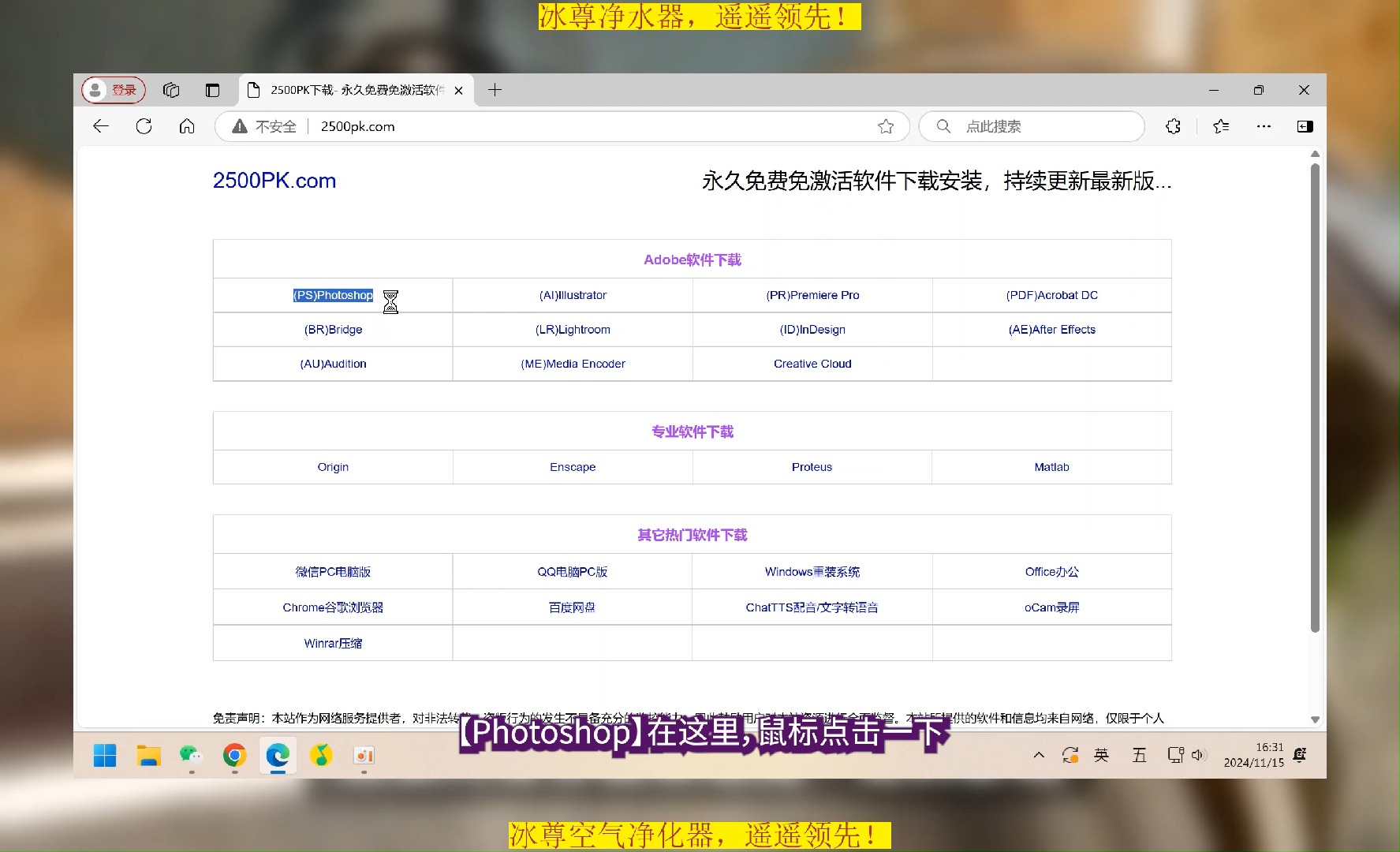Open the (LR)Lightroom link
Viewport: 1400px width, 852px height.
click(573, 330)
